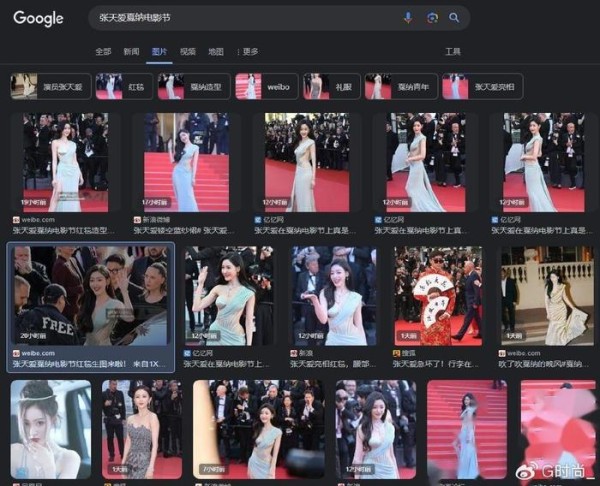The width and height of the screenshot is (600, 486).
Task: Open the 7小时前 image thumbnail
Action: 259,429
